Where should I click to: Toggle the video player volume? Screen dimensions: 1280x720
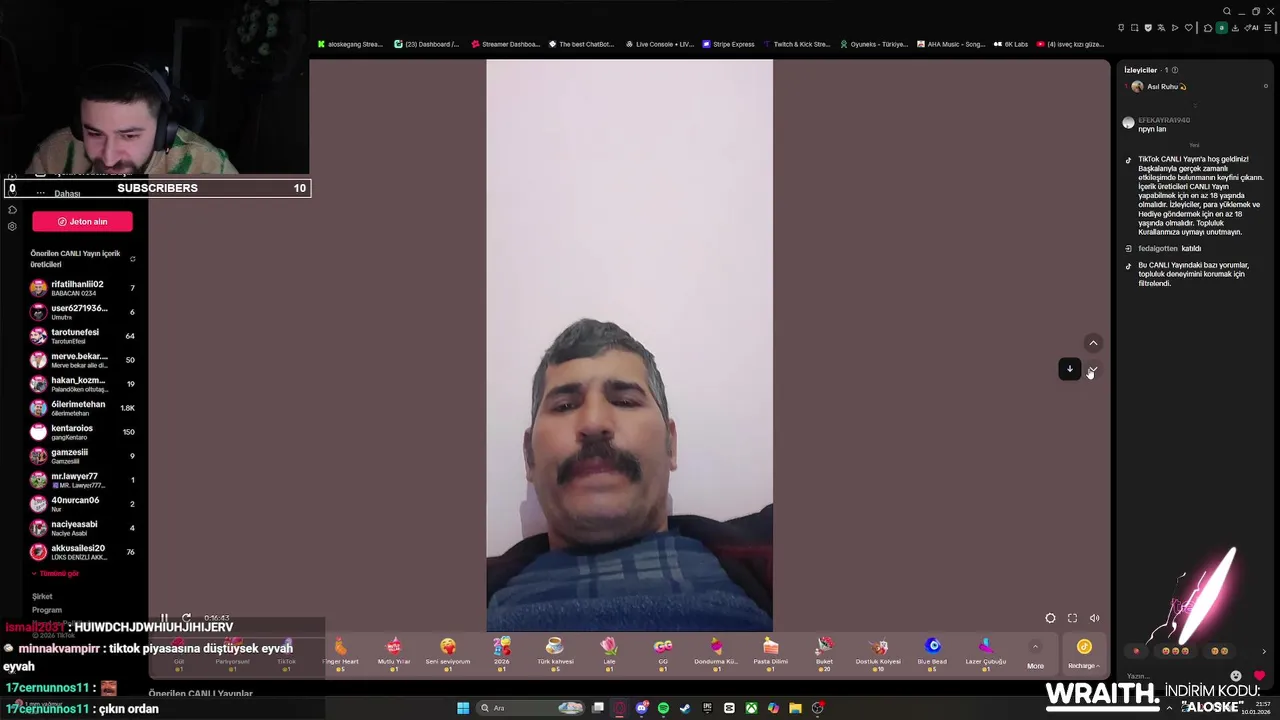coord(1094,618)
